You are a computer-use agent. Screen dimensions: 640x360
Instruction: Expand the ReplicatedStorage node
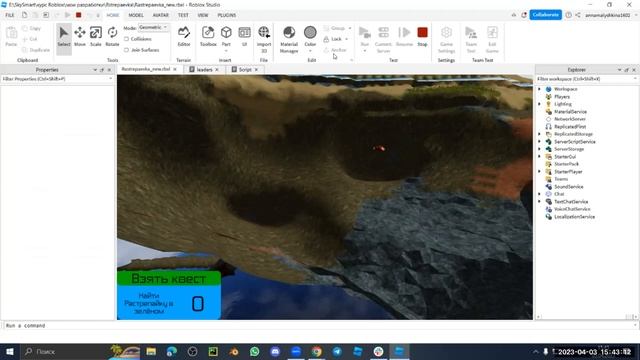click(540, 134)
